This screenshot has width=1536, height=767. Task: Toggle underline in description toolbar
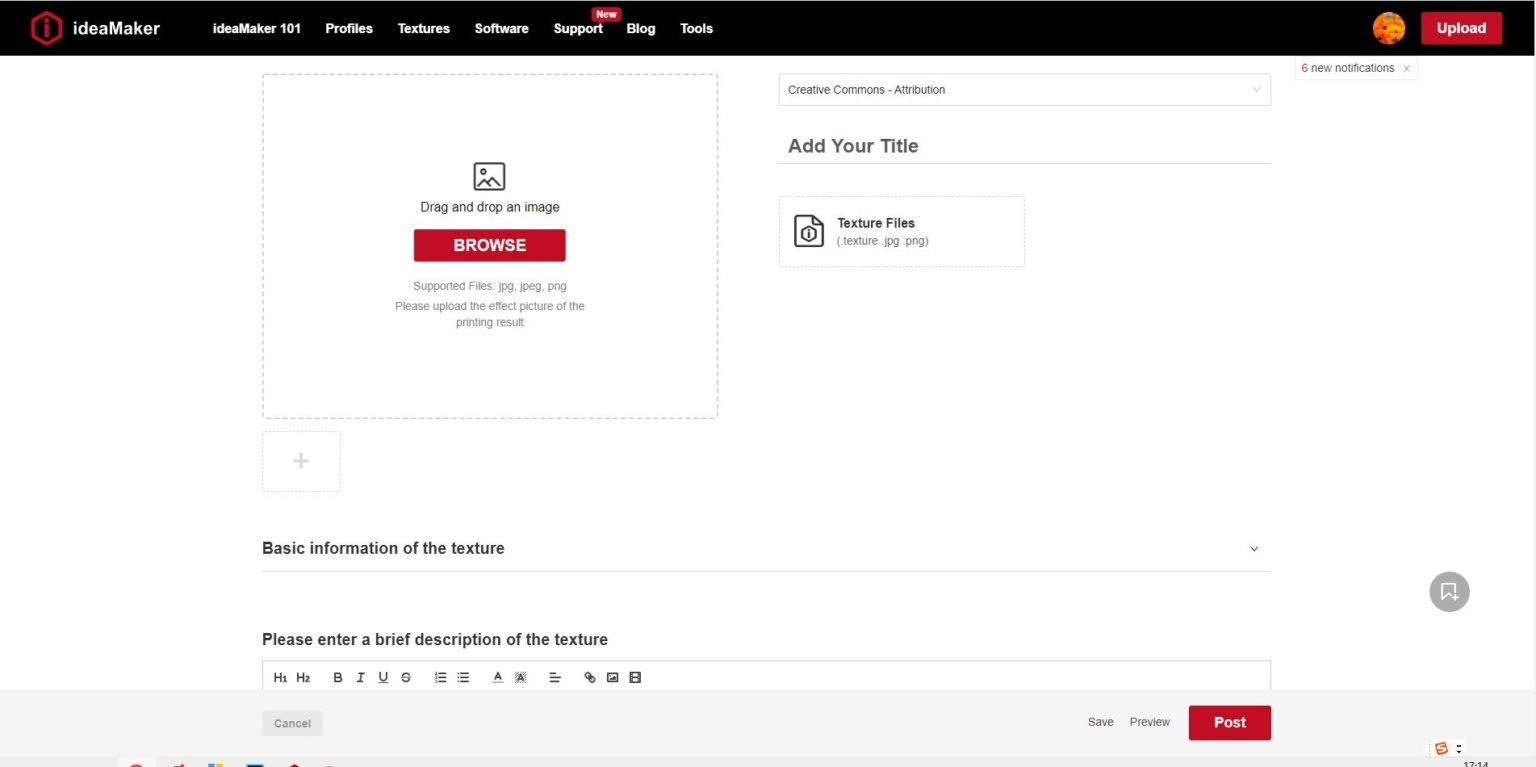pos(383,678)
